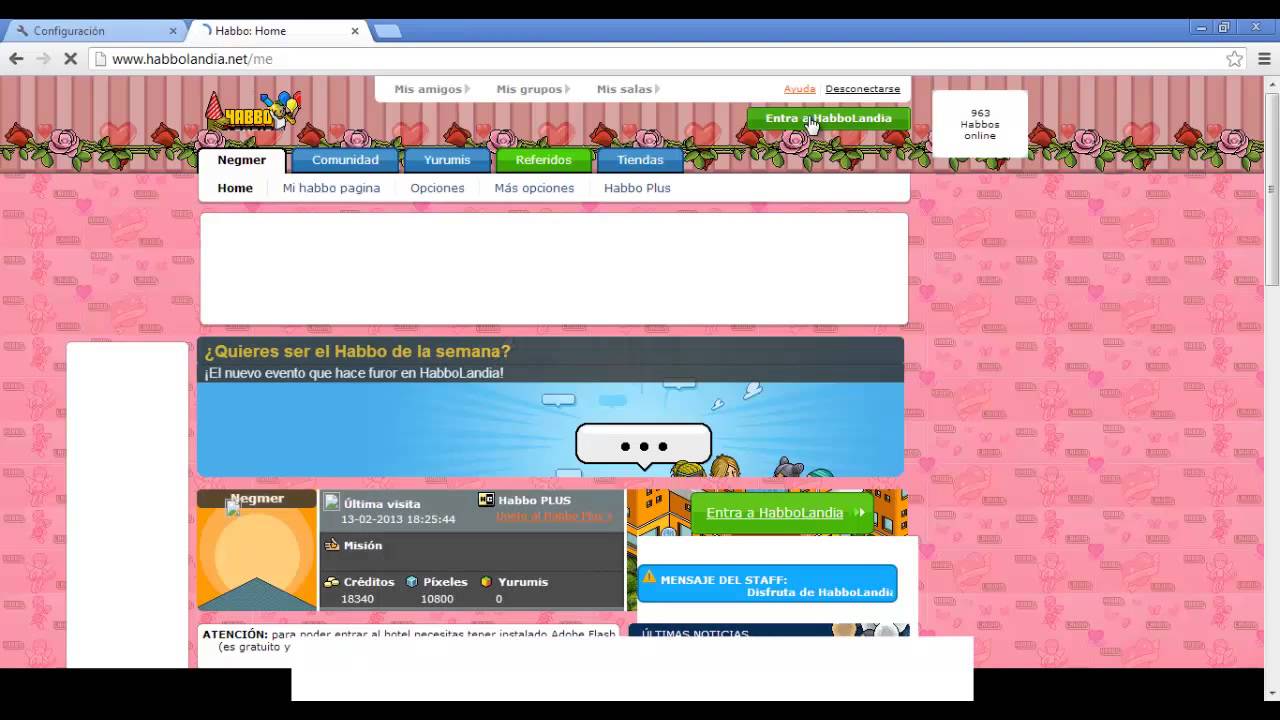
Task: Click the Únete al Habbo Plus link
Action: pos(553,516)
